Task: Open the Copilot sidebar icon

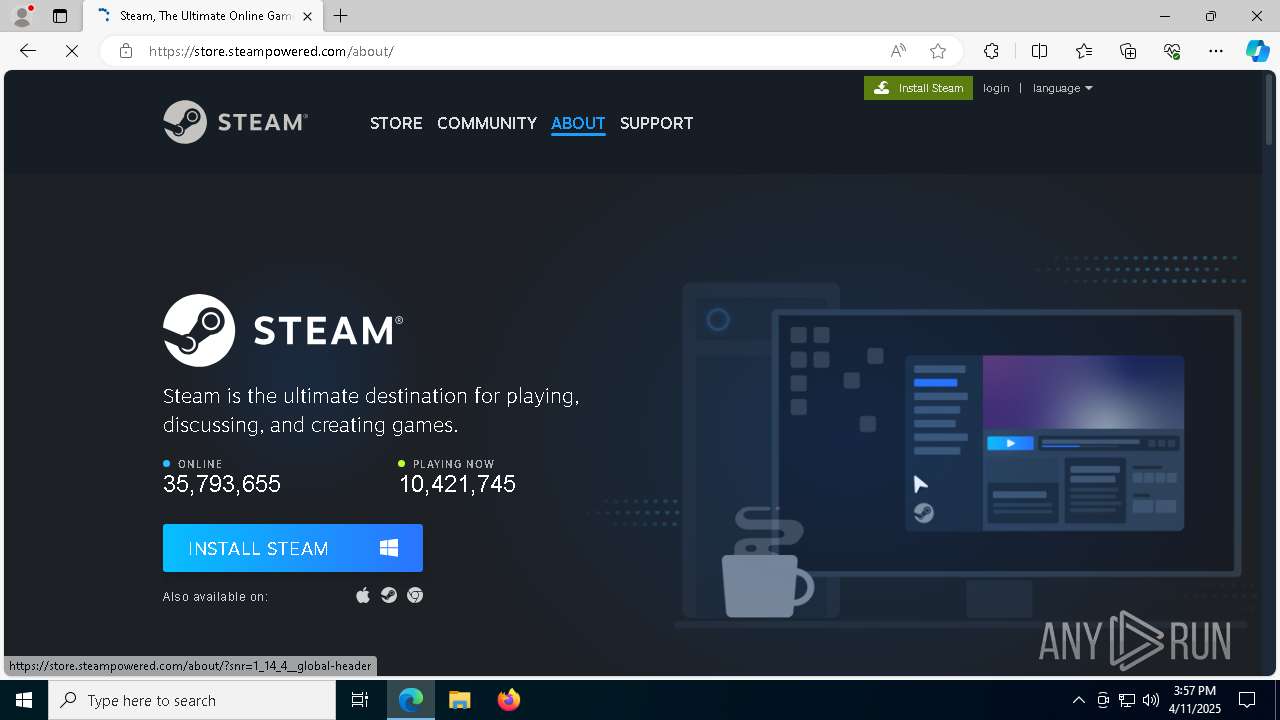Action: 1257,51
